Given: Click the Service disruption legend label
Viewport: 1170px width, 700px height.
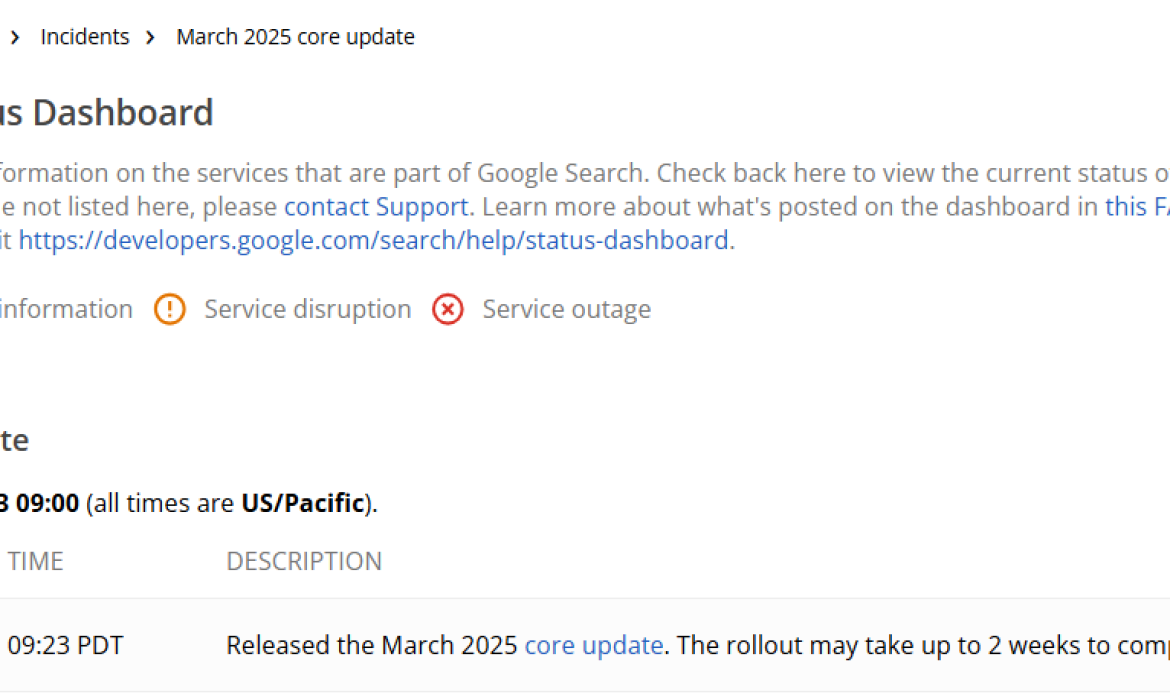Looking at the screenshot, I should click(x=307, y=309).
